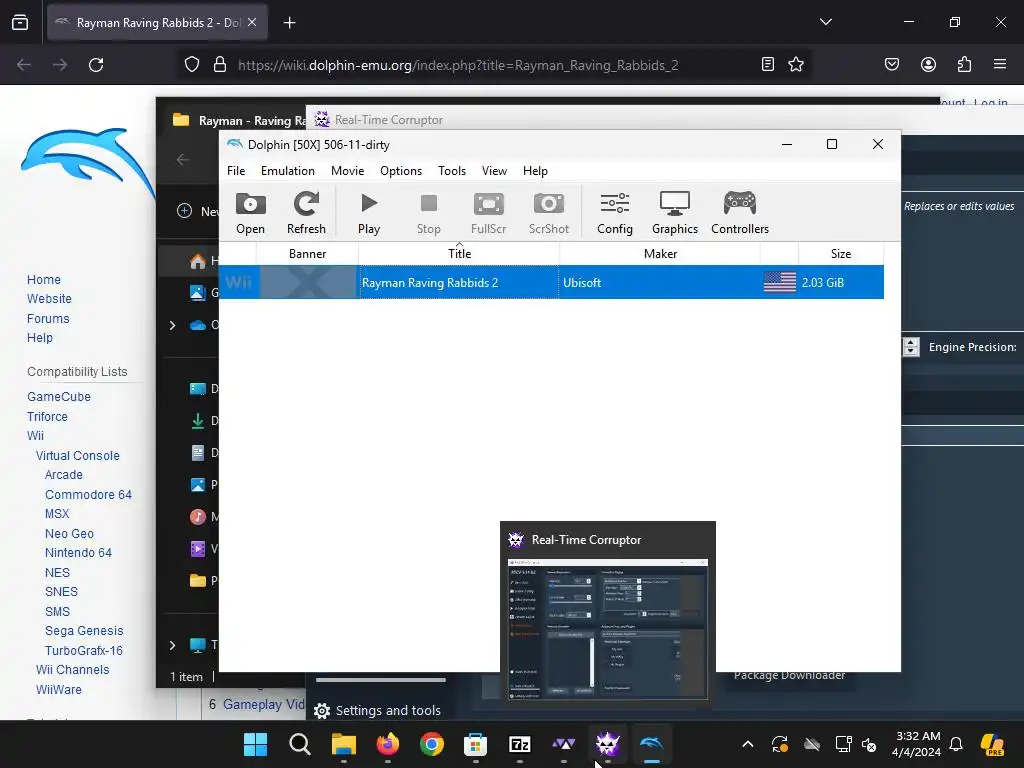Open Firefox application hamburger menu
This screenshot has height=768, width=1024.
coord(1000,64)
